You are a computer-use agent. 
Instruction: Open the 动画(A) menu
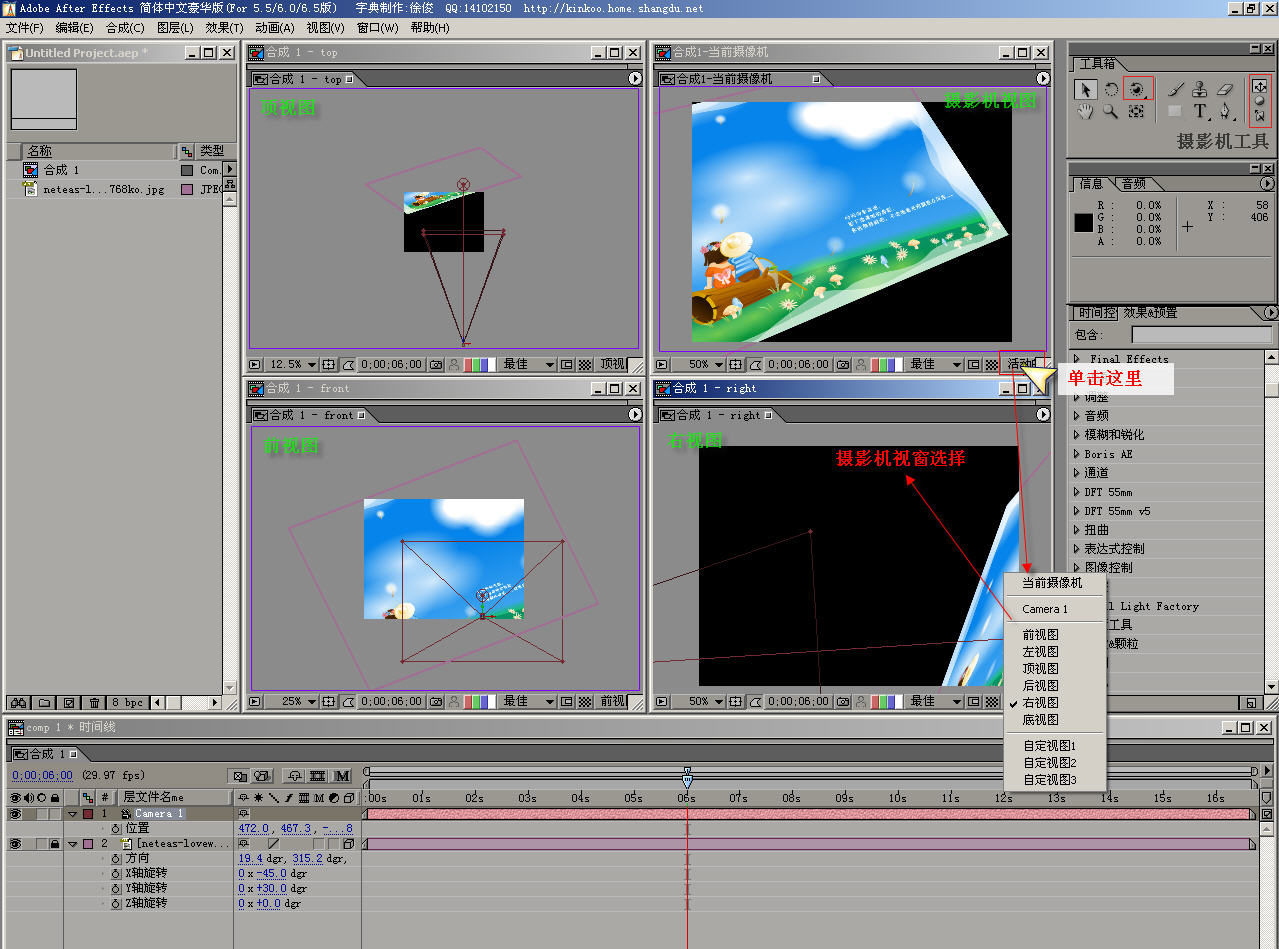click(x=274, y=28)
